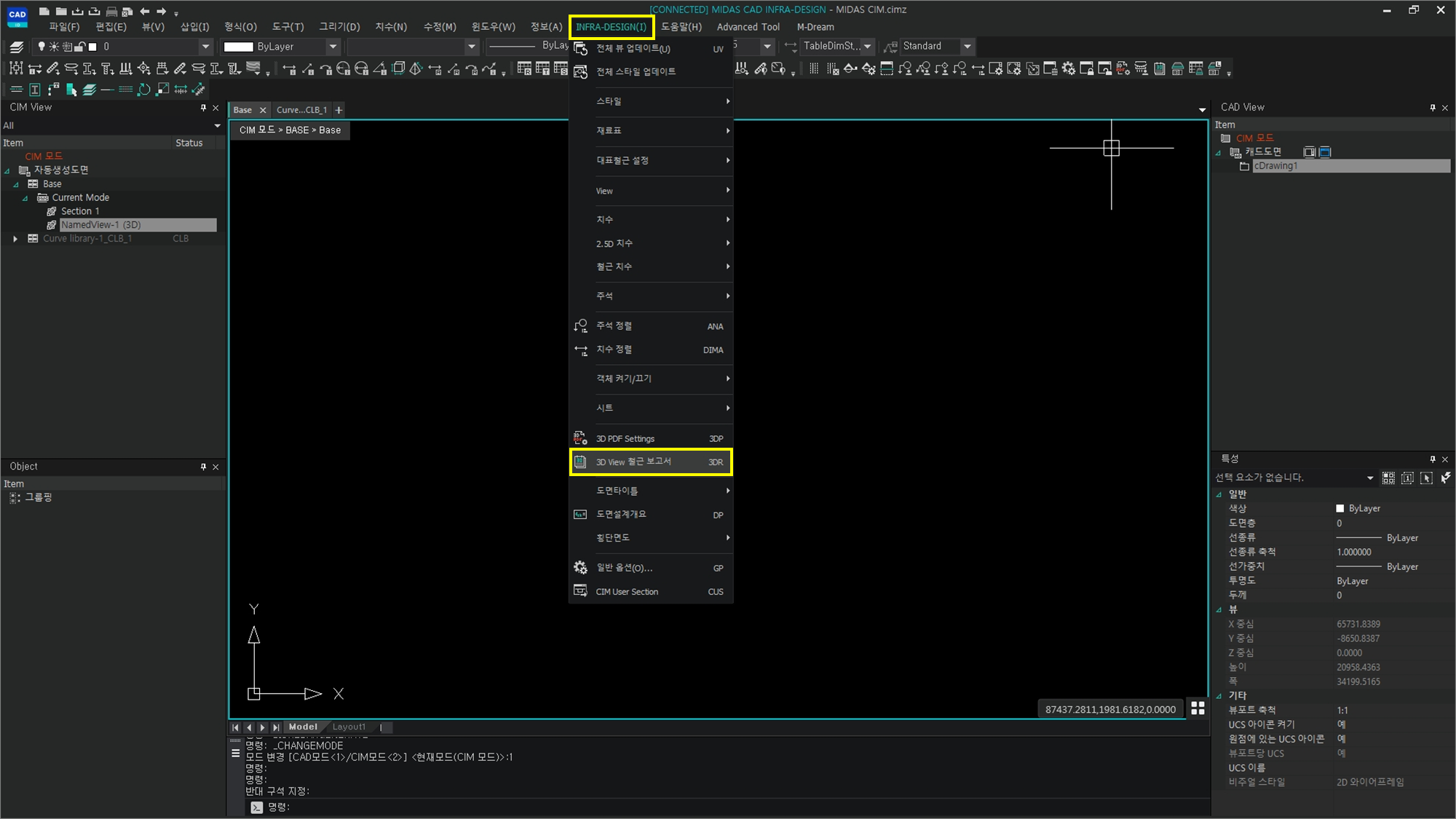Click the rotate tool icon in third toolbar row
The width and height of the screenshot is (1456, 819).
coord(144,90)
